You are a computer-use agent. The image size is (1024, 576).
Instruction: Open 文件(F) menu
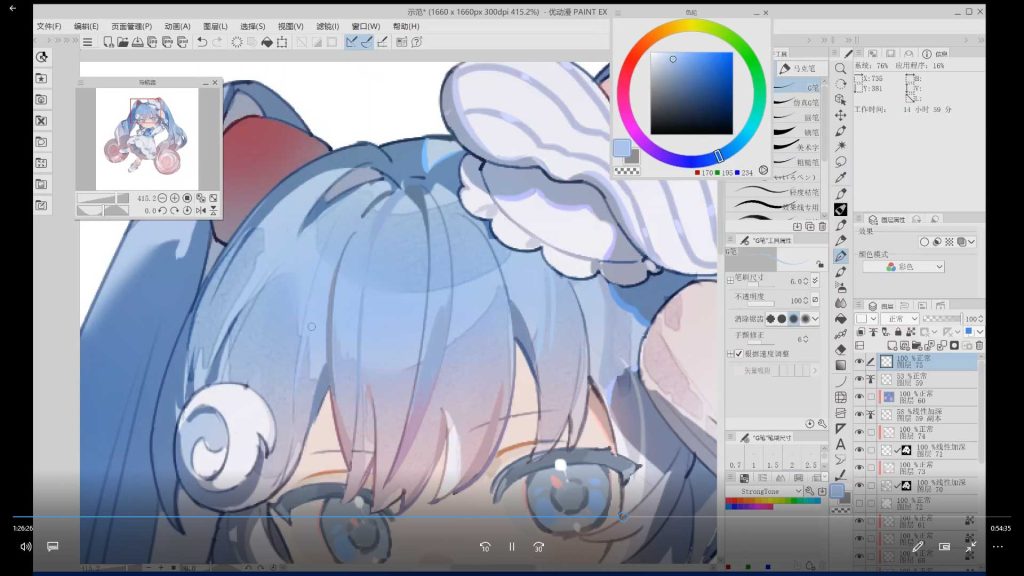tap(49, 26)
